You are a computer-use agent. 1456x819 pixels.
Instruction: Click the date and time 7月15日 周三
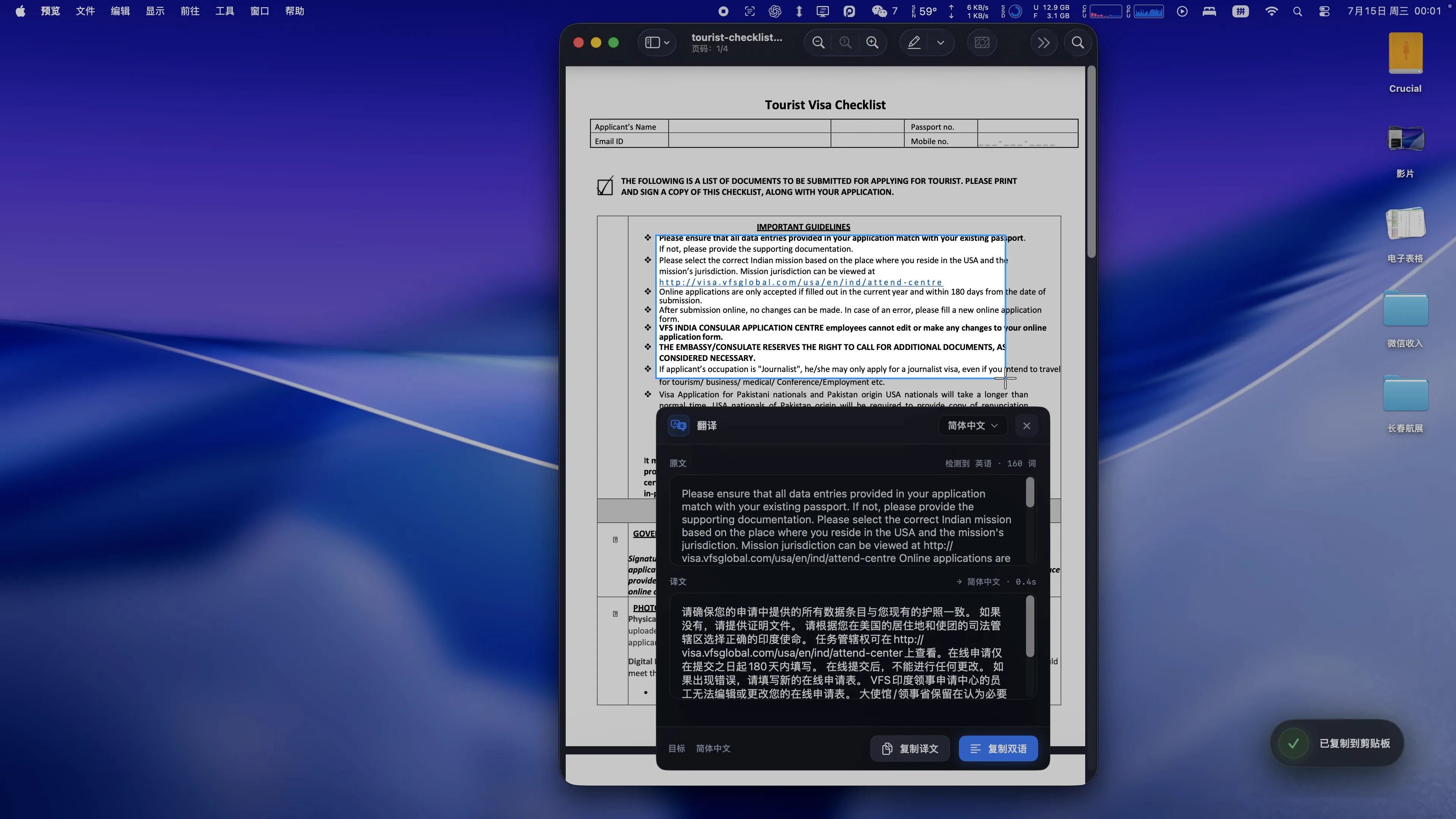point(1395,11)
